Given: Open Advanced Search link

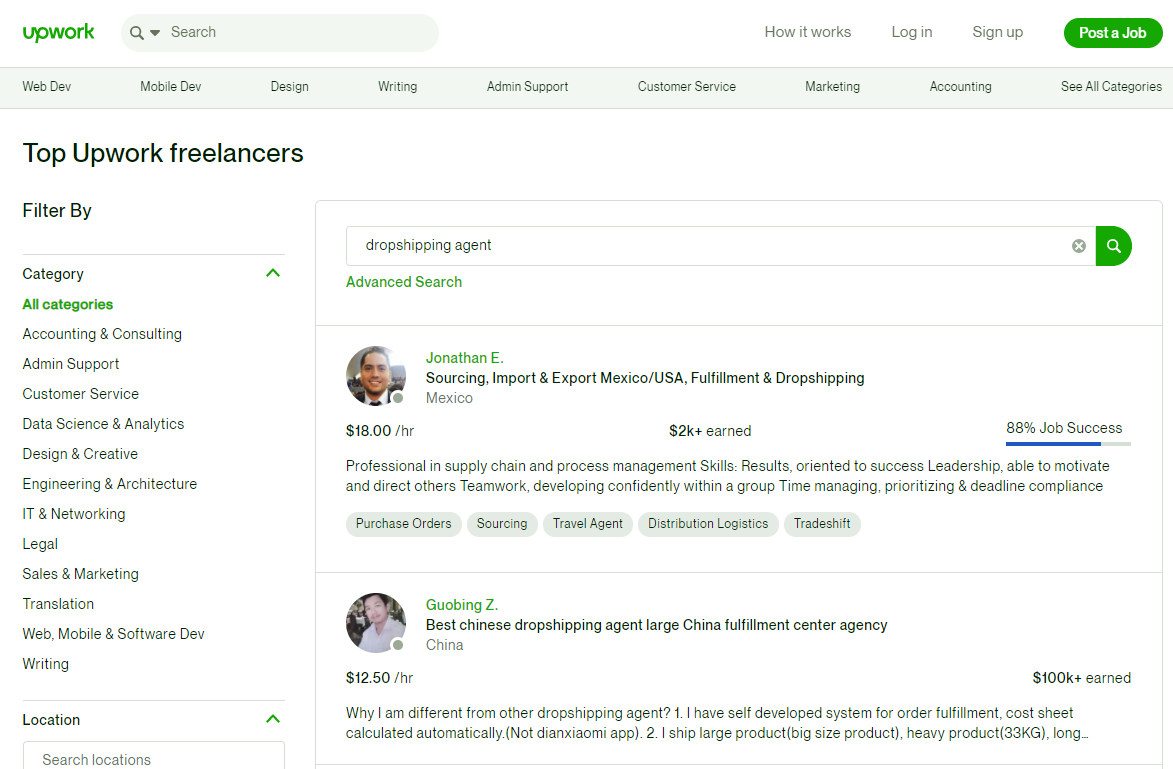Looking at the screenshot, I should [x=404, y=282].
